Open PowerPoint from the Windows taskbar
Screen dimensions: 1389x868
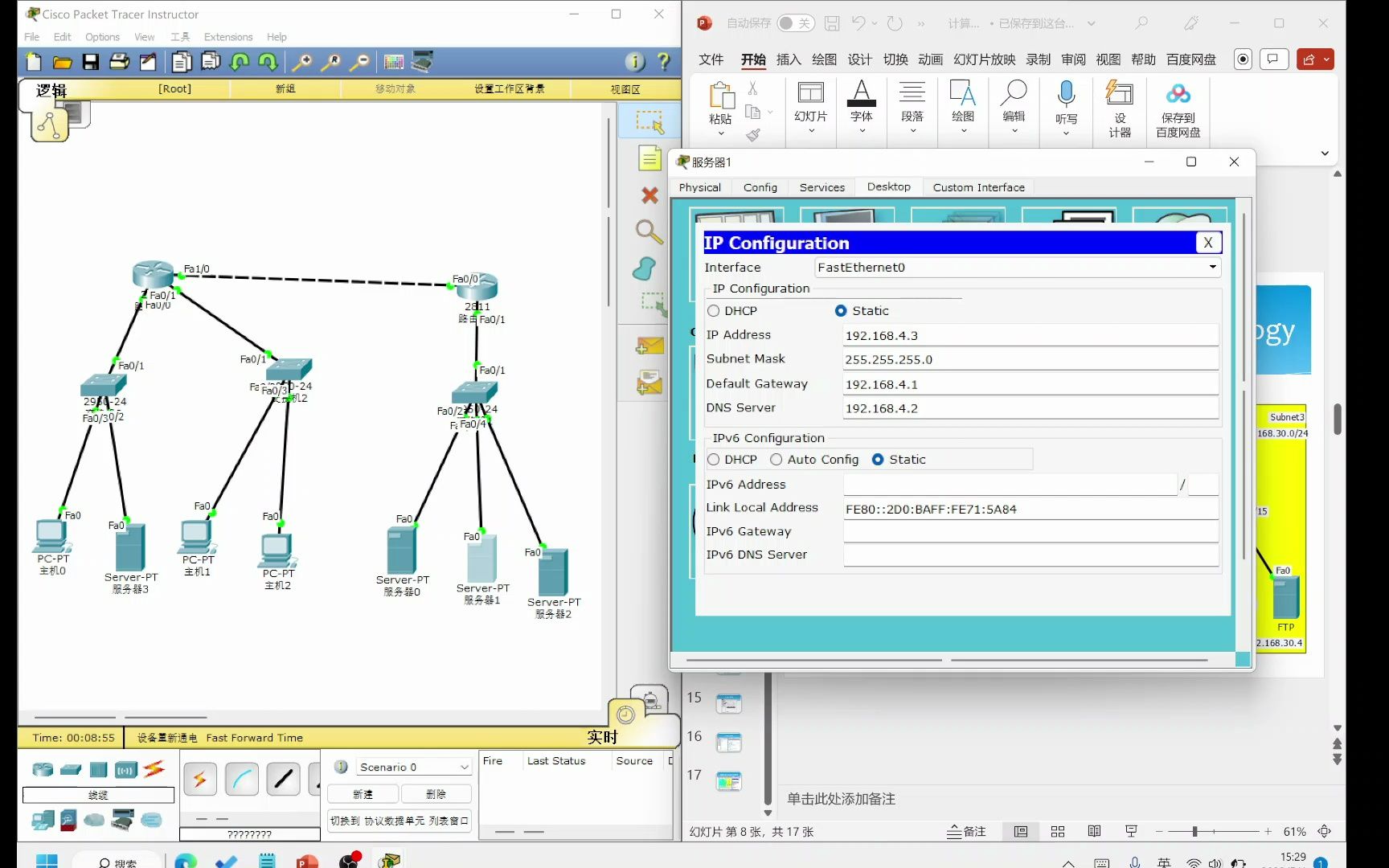[307, 862]
